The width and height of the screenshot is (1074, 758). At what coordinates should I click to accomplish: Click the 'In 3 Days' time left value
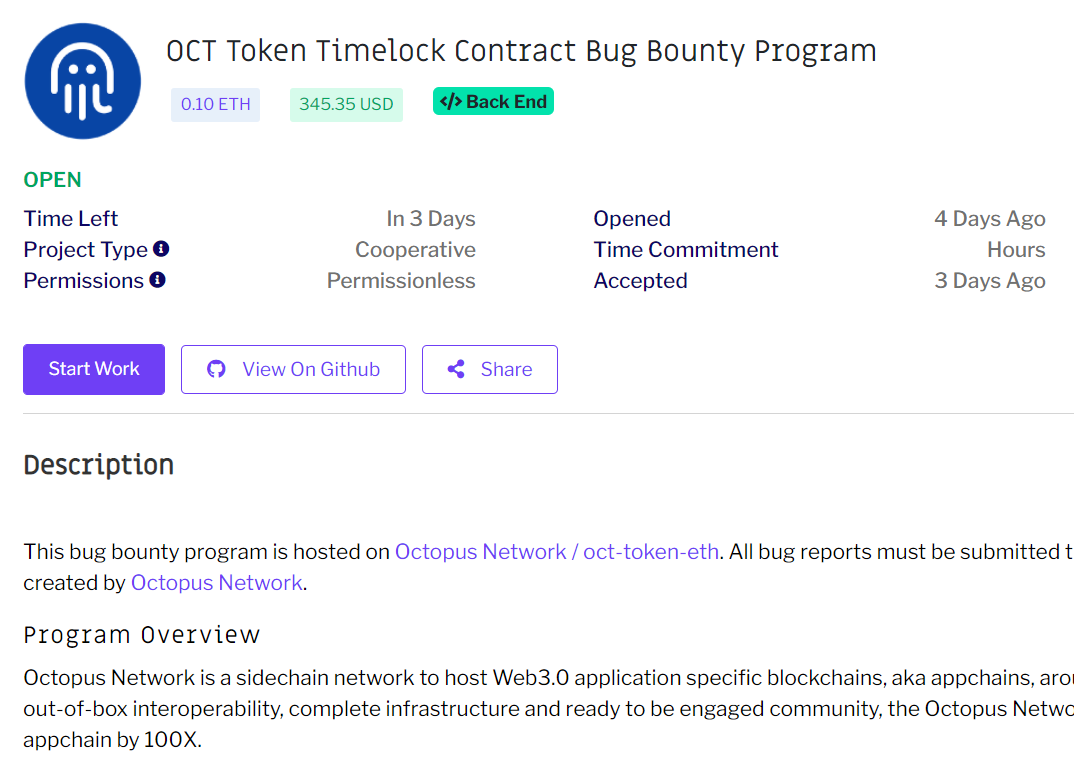point(431,219)
